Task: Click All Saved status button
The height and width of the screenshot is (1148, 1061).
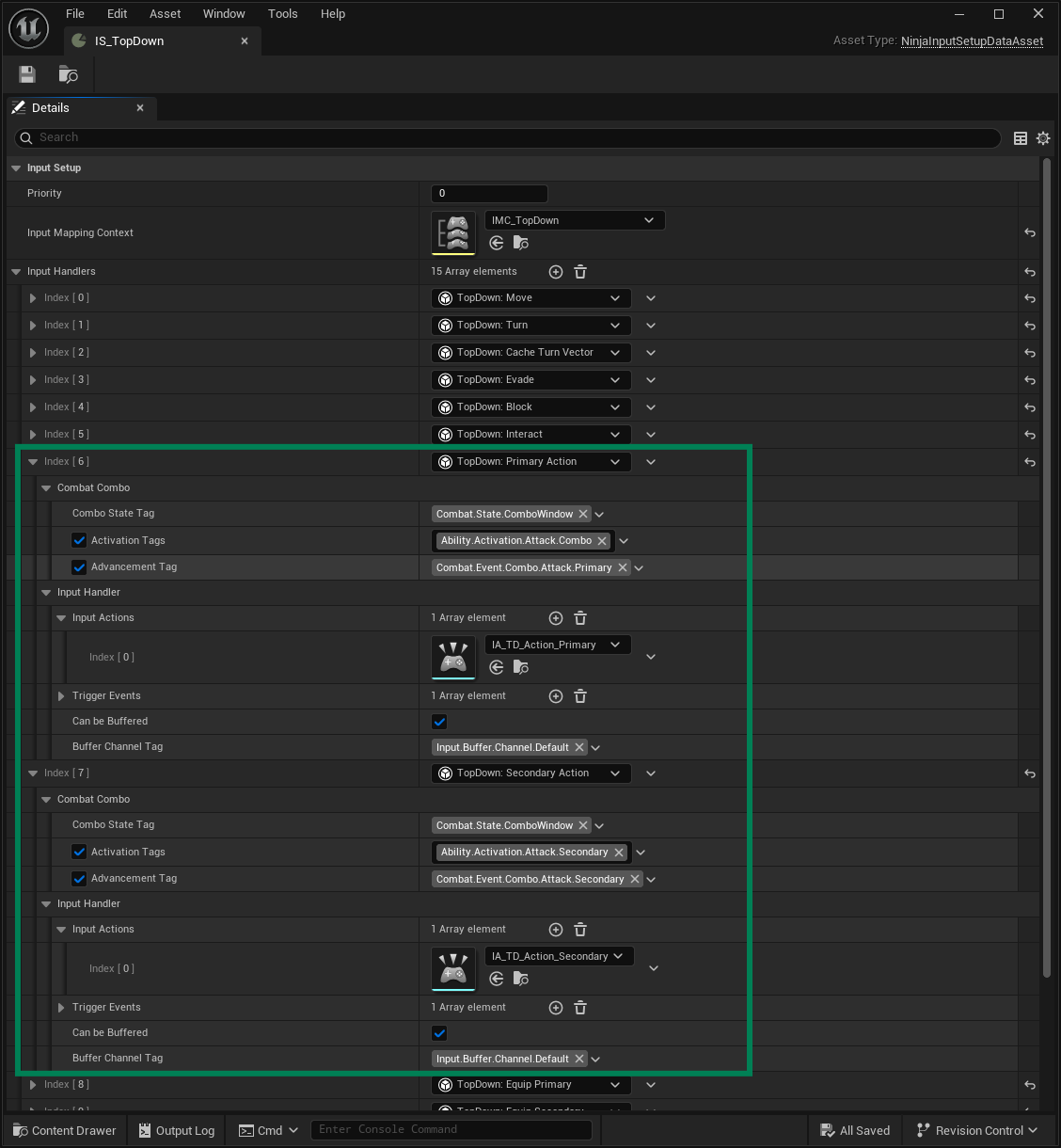Action: 855,1130
